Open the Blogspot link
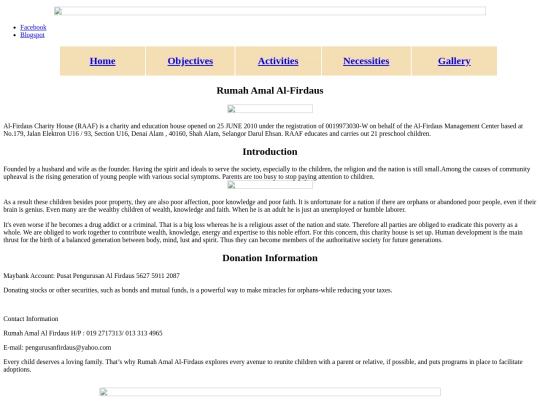This screenshot has height=405, width=540. pos(32,35)
